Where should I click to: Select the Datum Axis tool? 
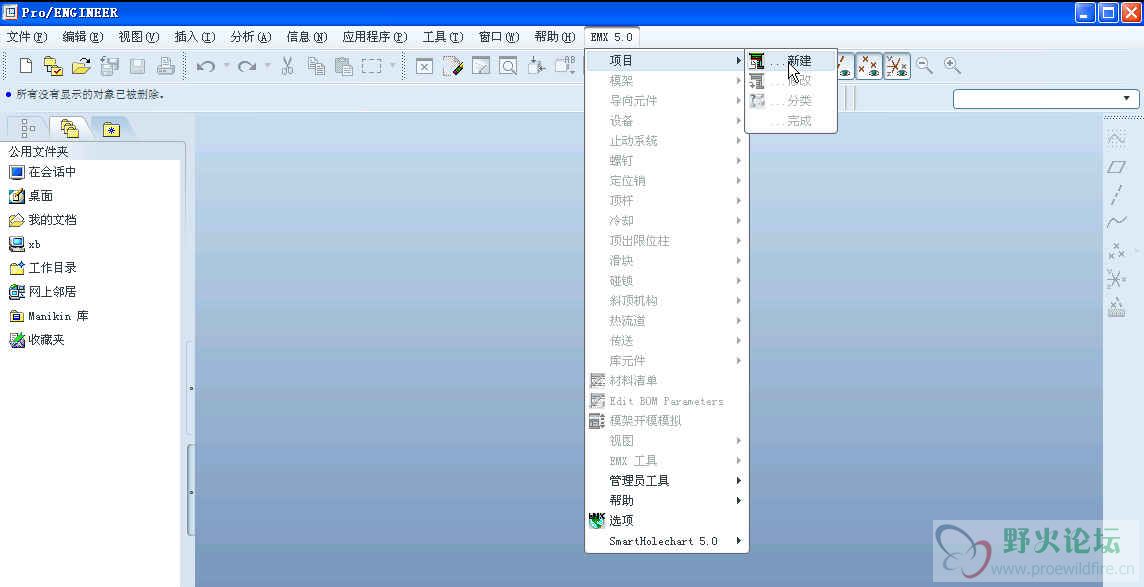click(1116, 194)
